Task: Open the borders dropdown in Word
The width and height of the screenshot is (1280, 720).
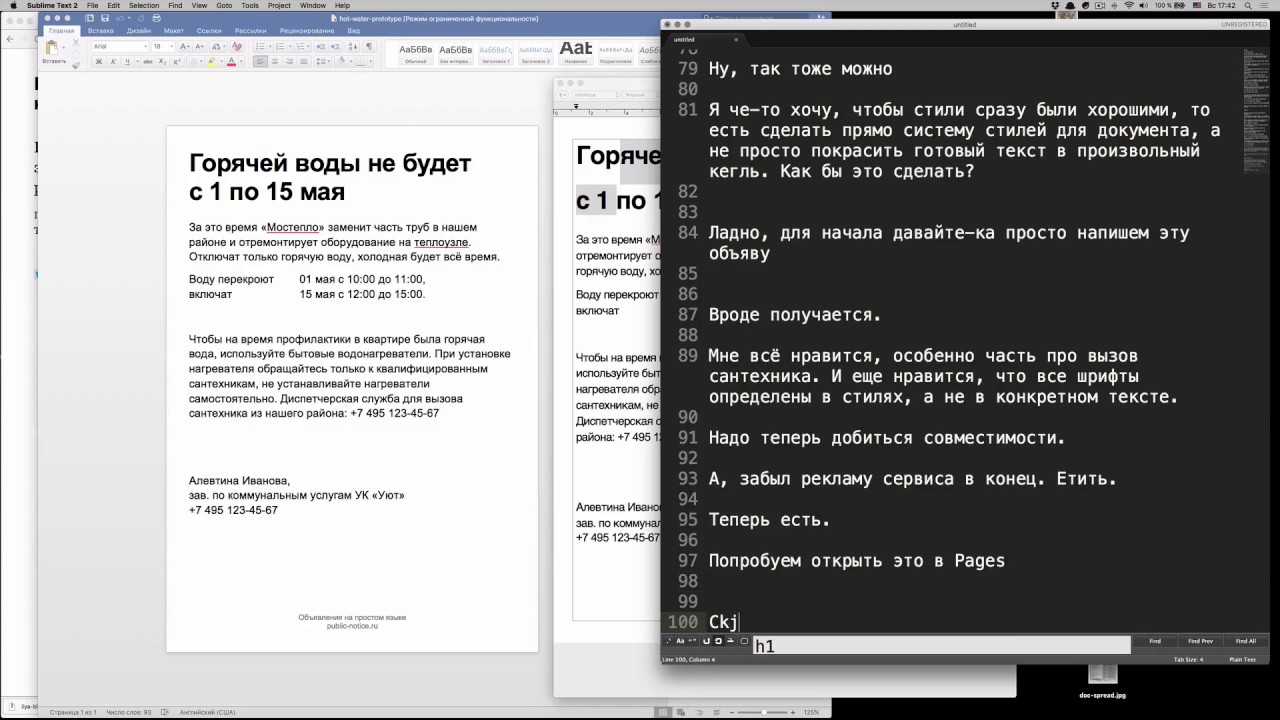Action: [370, 61]
